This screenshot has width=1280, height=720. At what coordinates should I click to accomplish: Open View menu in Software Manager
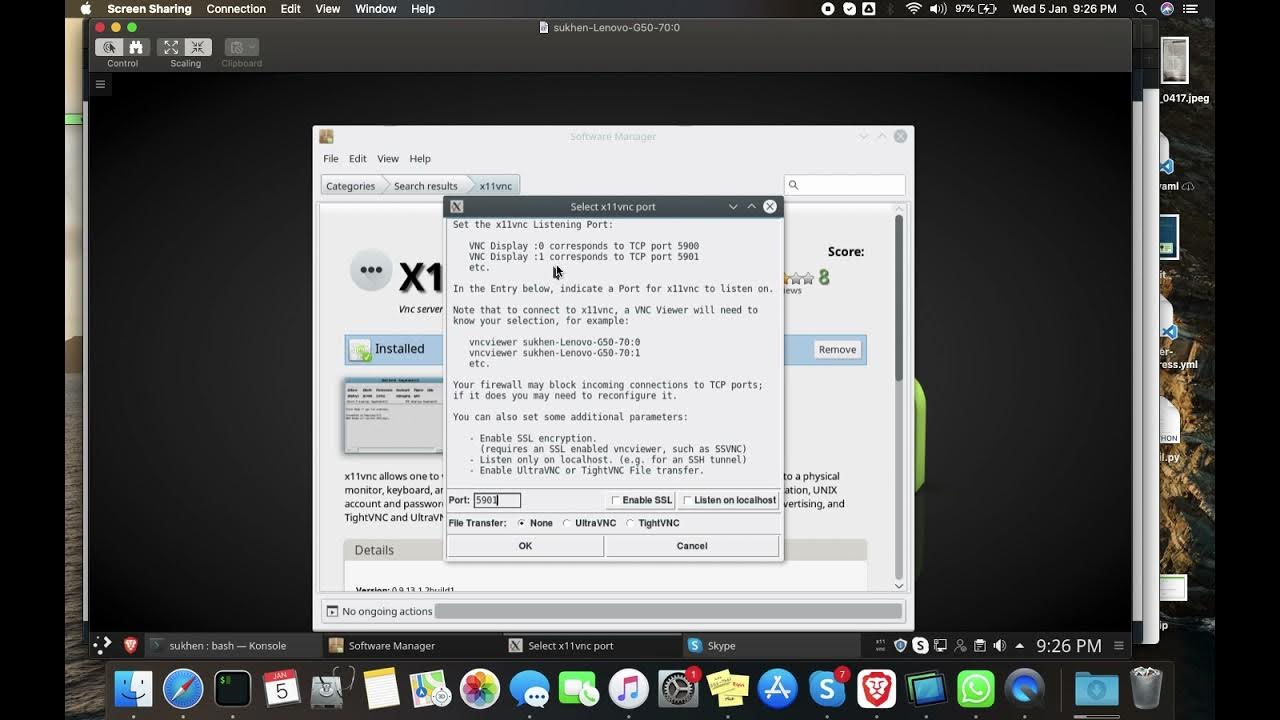click(x=387, y=158)
